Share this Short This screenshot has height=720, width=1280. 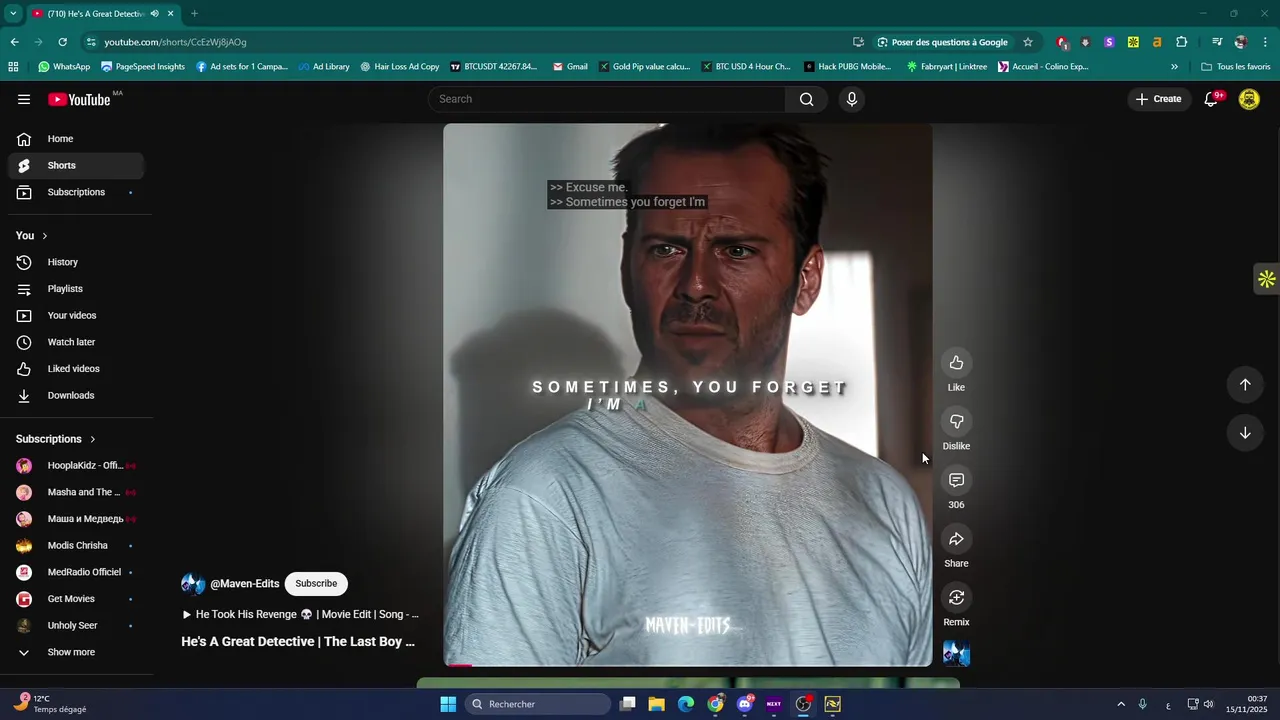956,540
